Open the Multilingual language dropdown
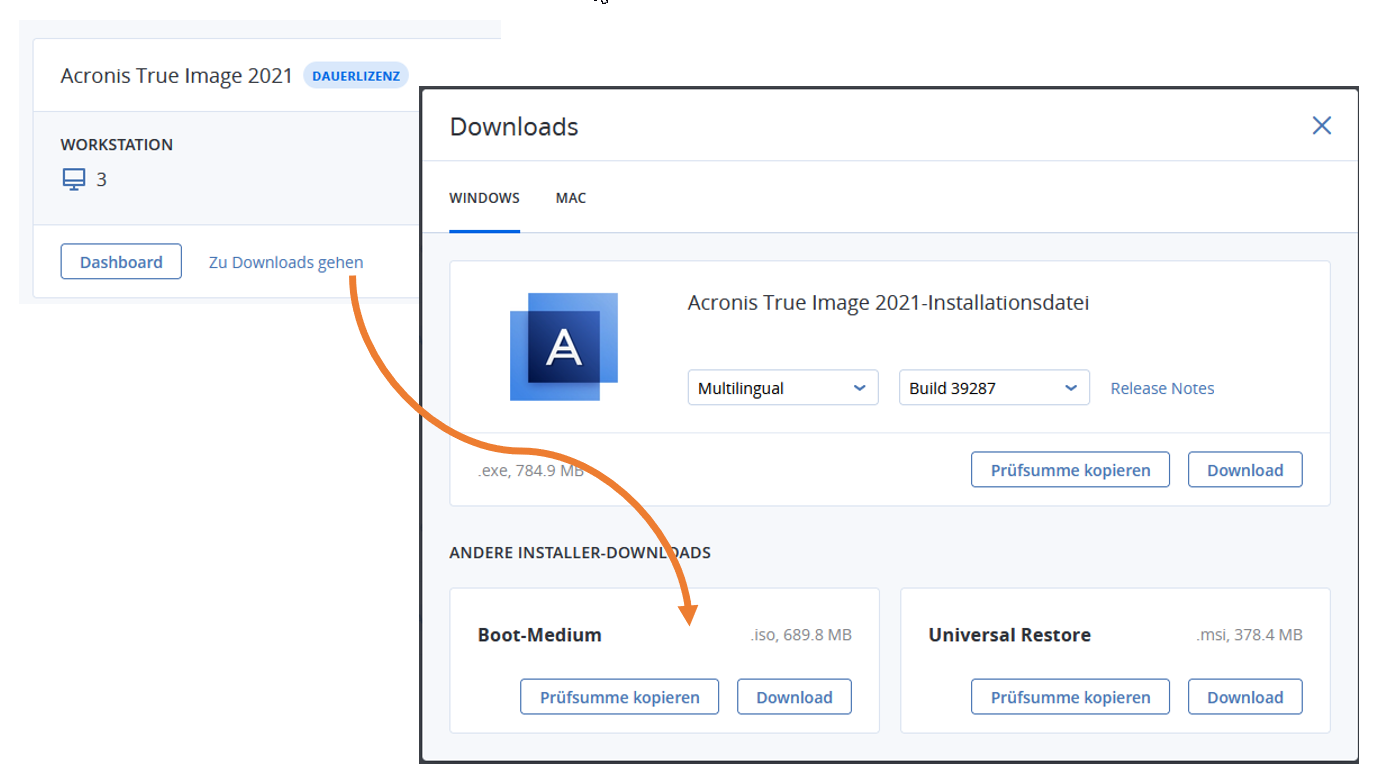This screenshot has width=1379, height=770. [x=783, y=388]
